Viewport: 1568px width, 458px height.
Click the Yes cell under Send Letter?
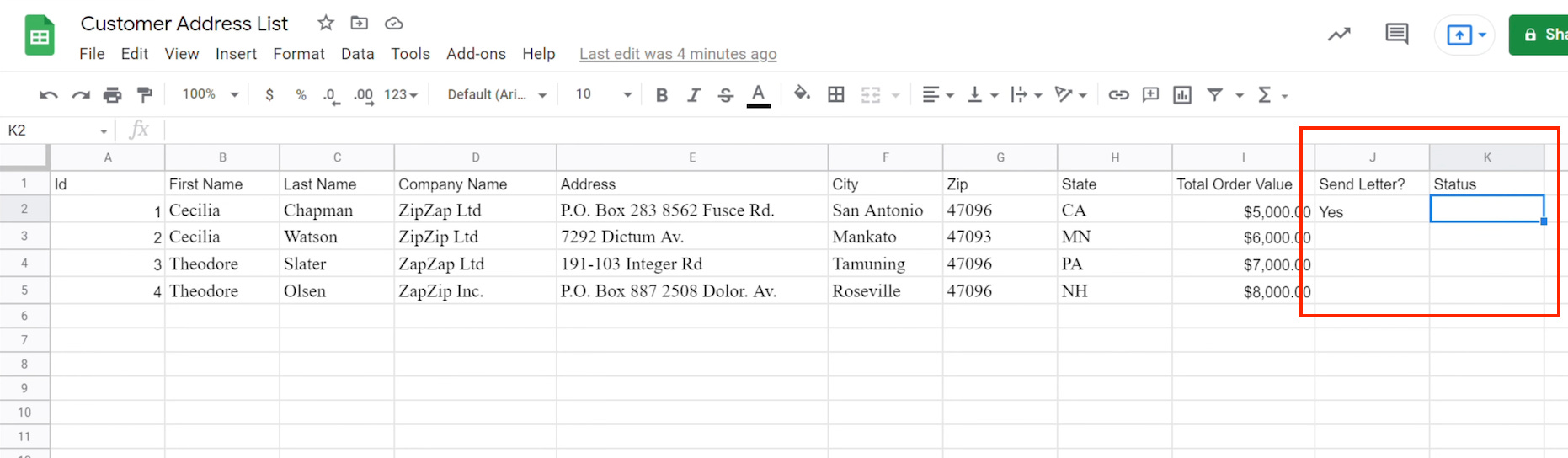click(x=1372, y=211)
